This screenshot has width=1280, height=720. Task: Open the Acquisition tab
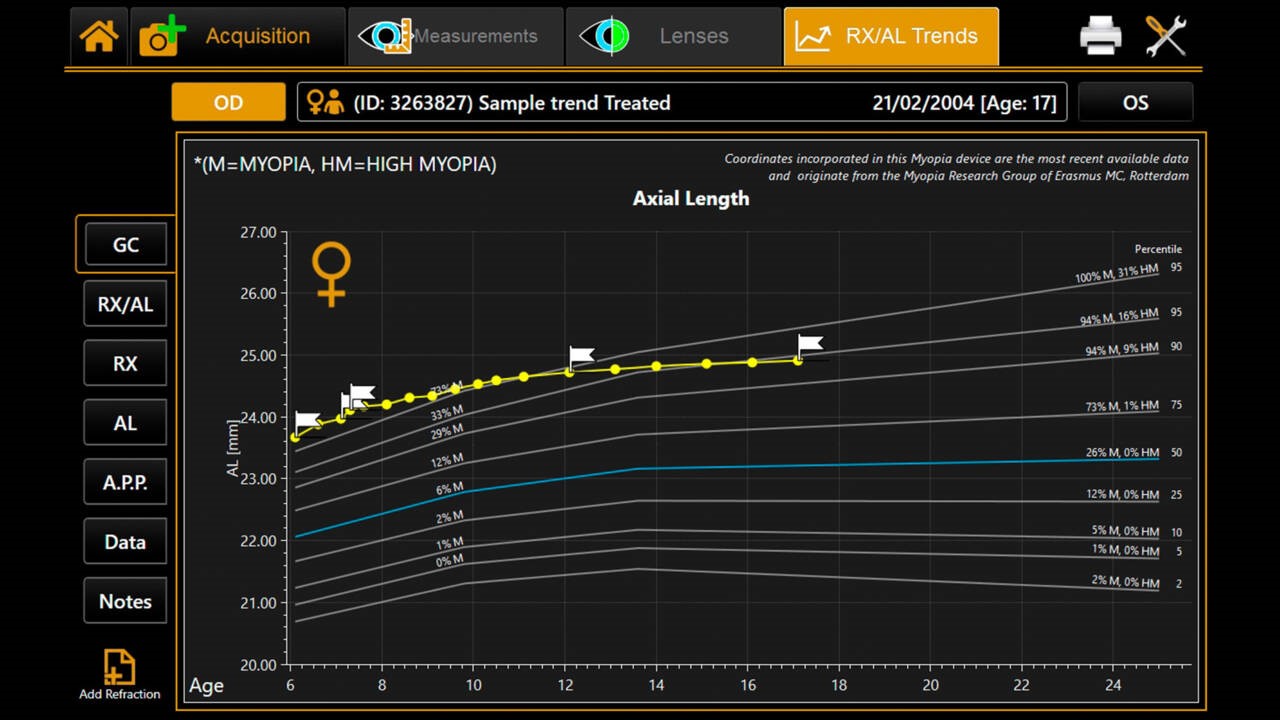(x=238, y=37)
